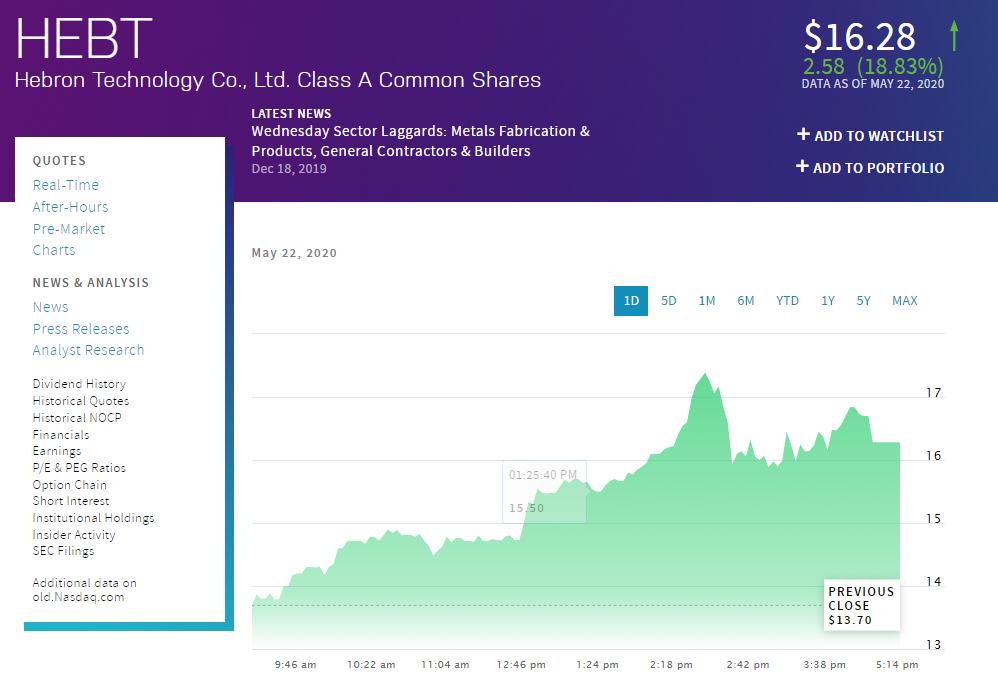Open Analyst Research link

click(x=88, y=350)
